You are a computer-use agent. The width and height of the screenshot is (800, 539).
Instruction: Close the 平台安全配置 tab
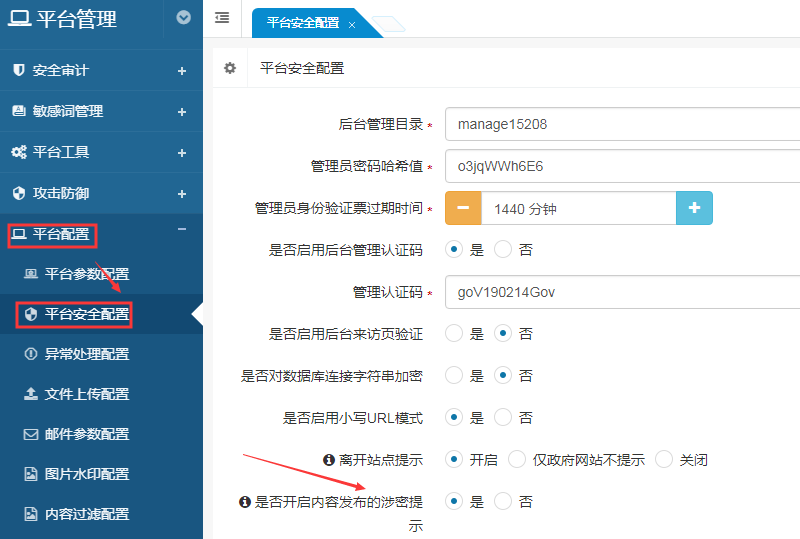pyautogui.click(x=352, y=24)
